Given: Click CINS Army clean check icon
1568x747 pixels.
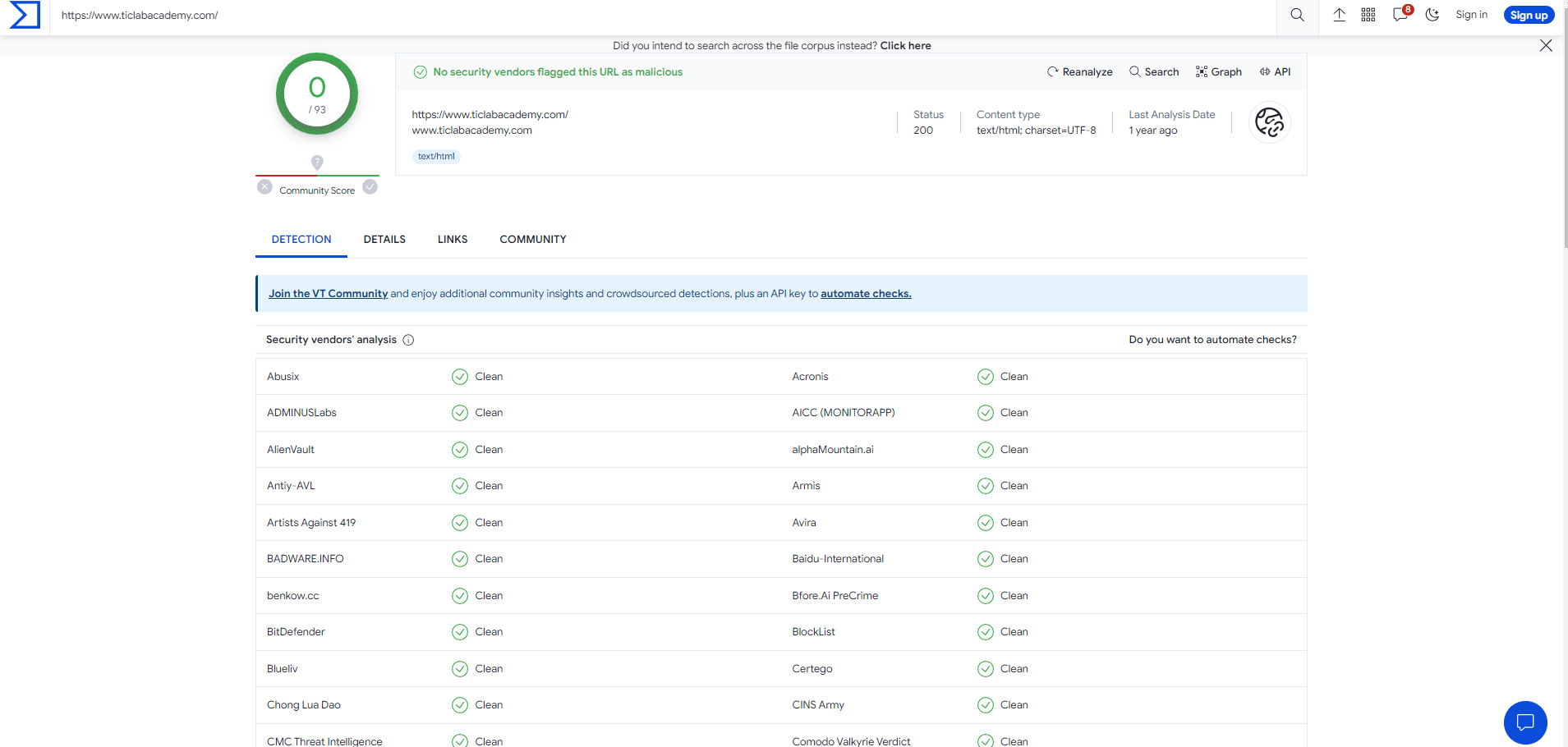Looking at the screenshot, I should [x=986, y=705].
